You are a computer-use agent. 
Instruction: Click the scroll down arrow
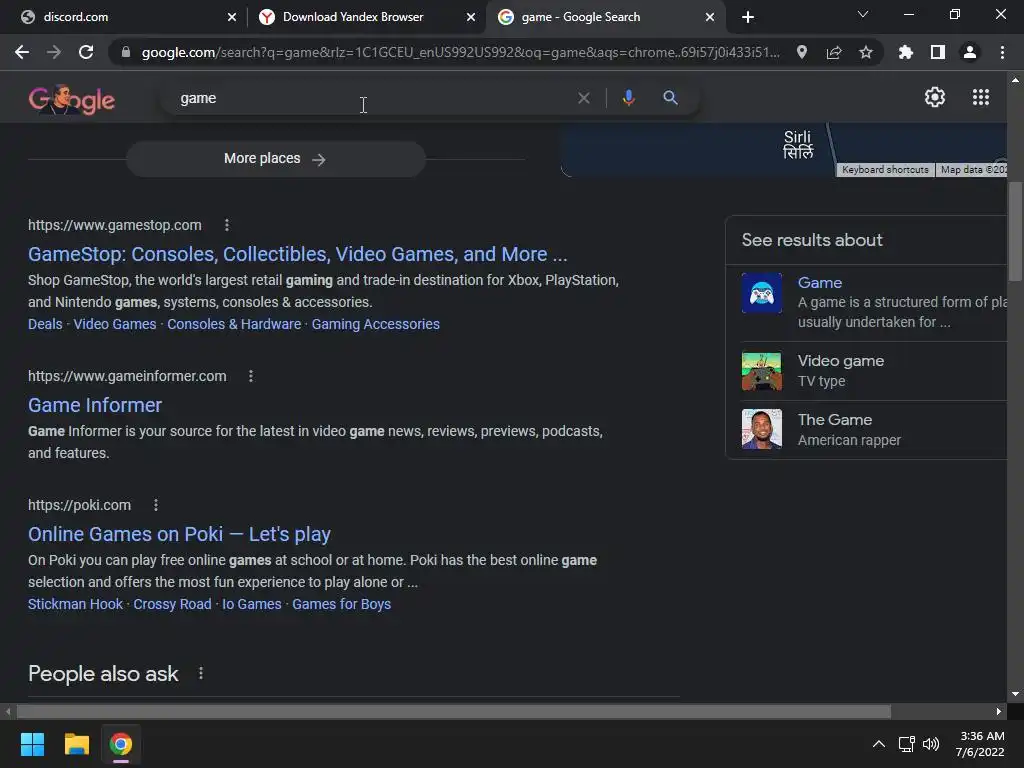(x=1015, y=694)
